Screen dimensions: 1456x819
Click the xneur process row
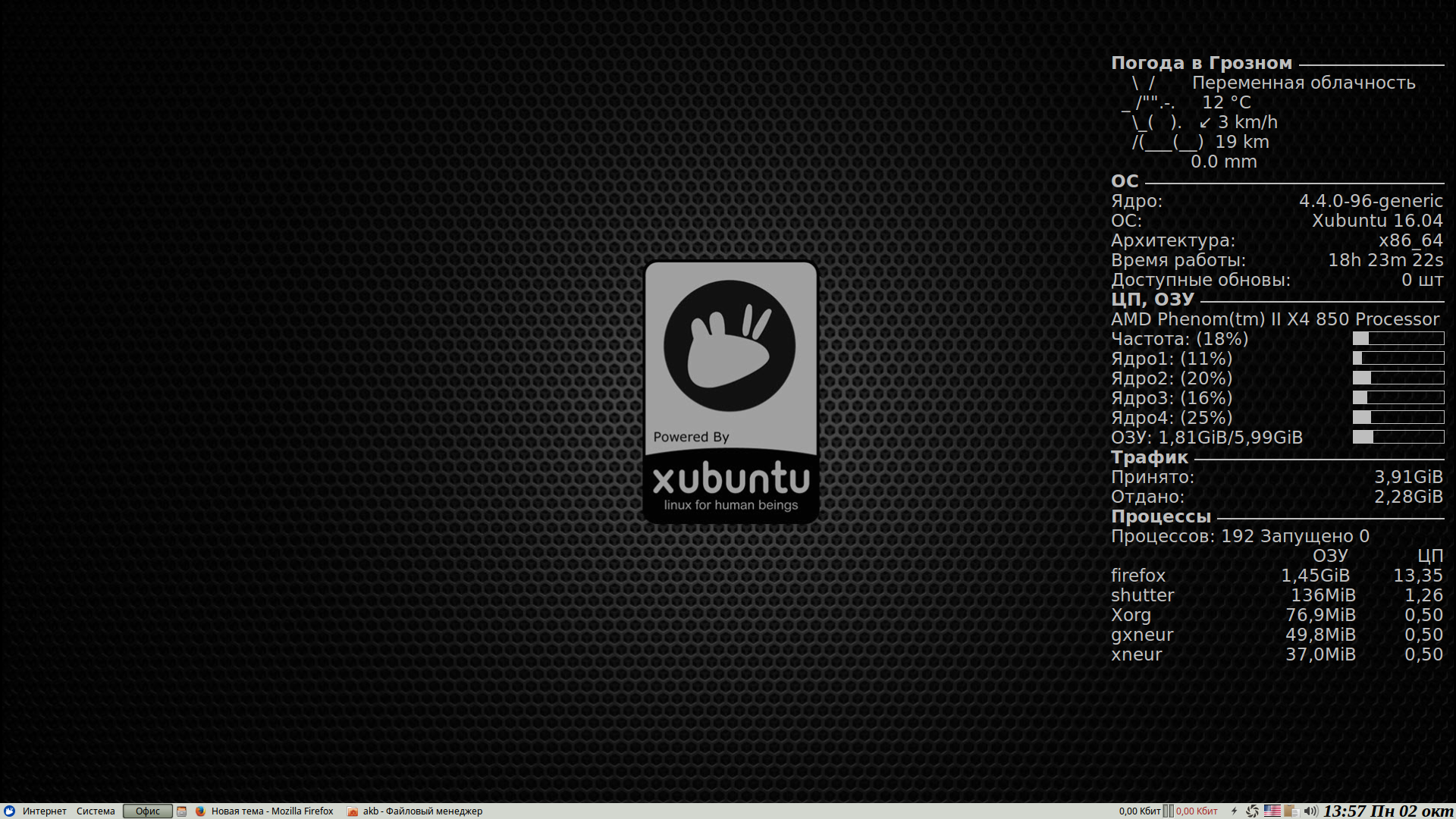pos(1277,654)
